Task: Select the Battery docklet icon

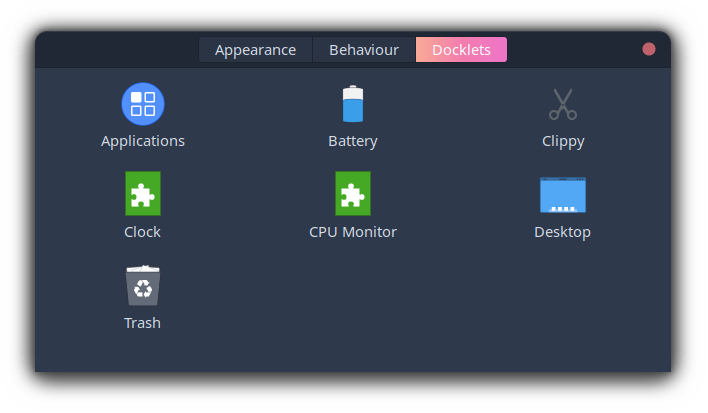Action: (x=353, y=104)
